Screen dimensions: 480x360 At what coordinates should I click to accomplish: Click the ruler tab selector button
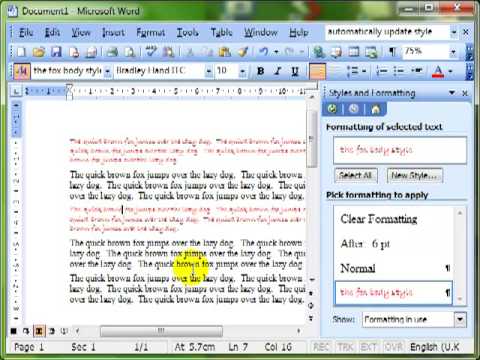pos(15,91)
